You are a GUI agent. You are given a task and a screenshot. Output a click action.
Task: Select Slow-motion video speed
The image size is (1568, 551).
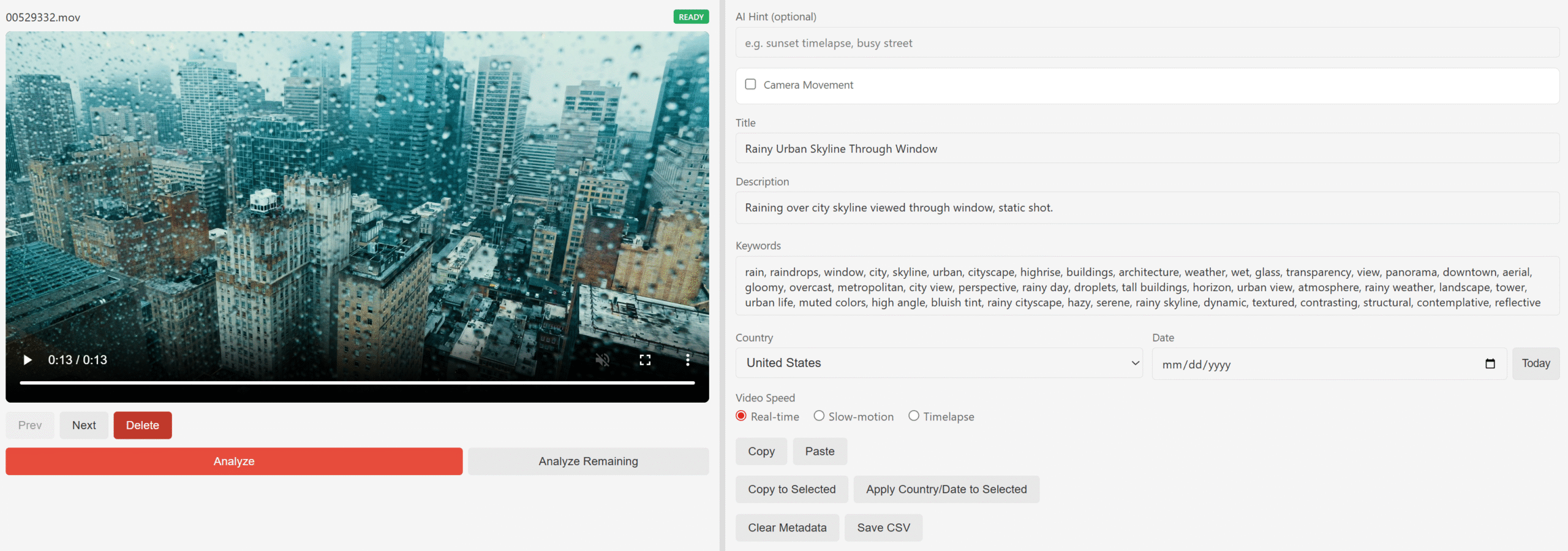tap(819, 416)
